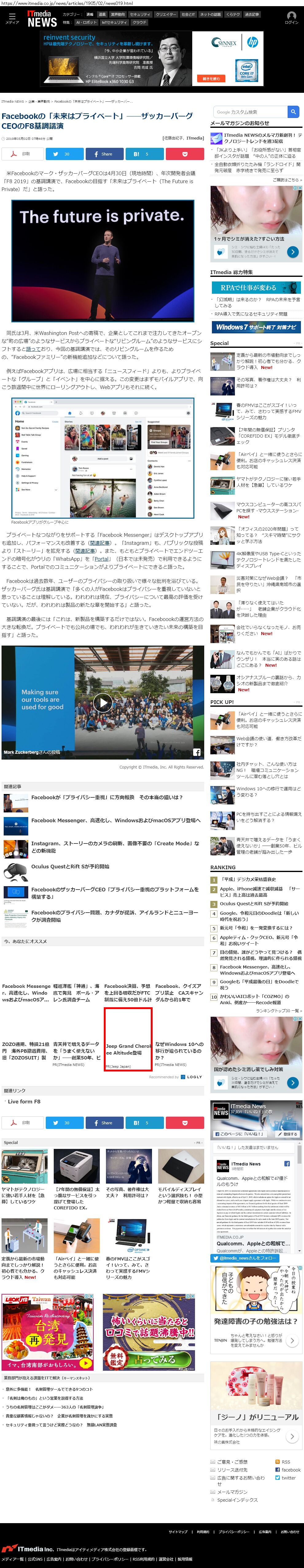
Task: Open related article Facebook Messenger 高速化
Action: click(x=115, y=820)
